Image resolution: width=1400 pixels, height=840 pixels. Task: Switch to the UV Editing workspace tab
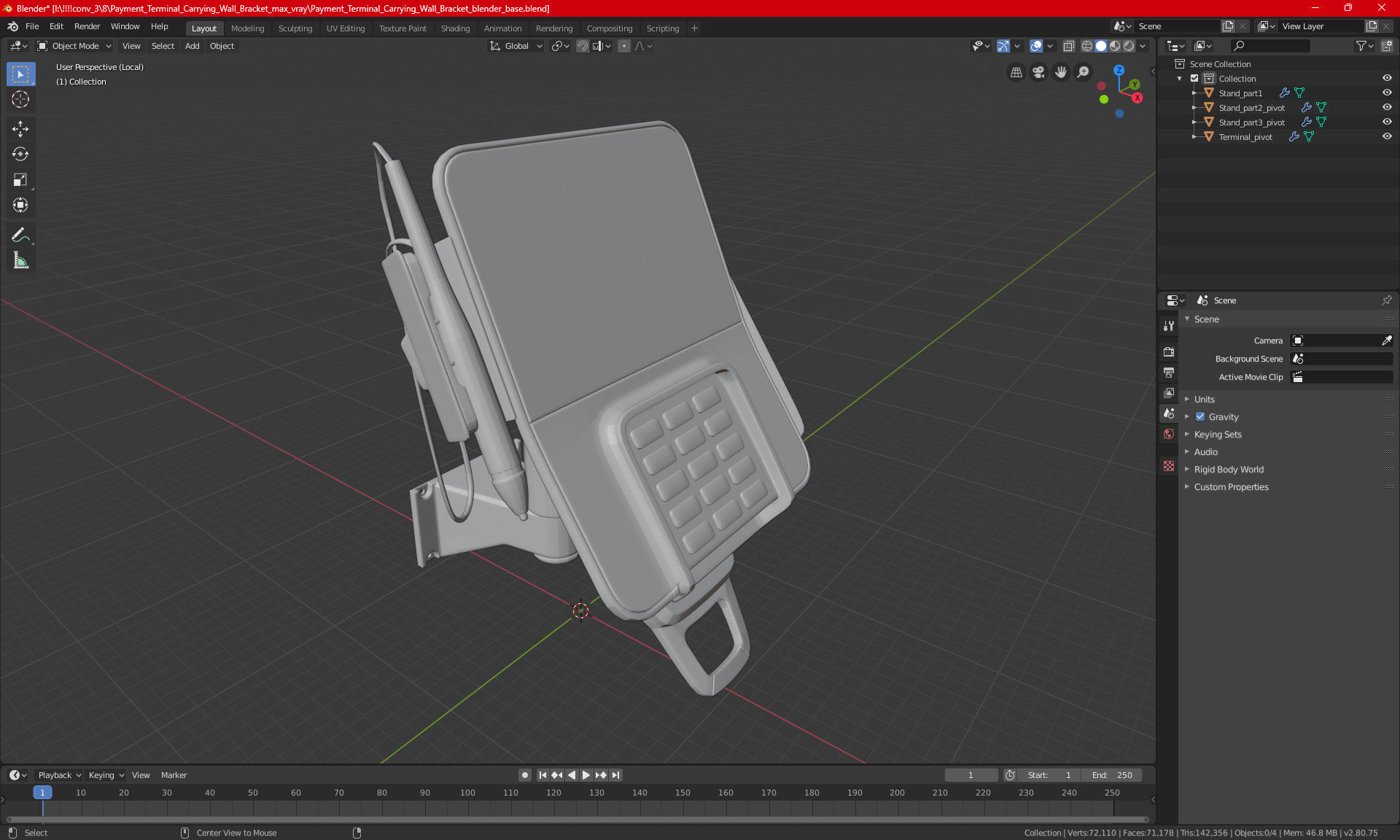(x=346, y=28)
